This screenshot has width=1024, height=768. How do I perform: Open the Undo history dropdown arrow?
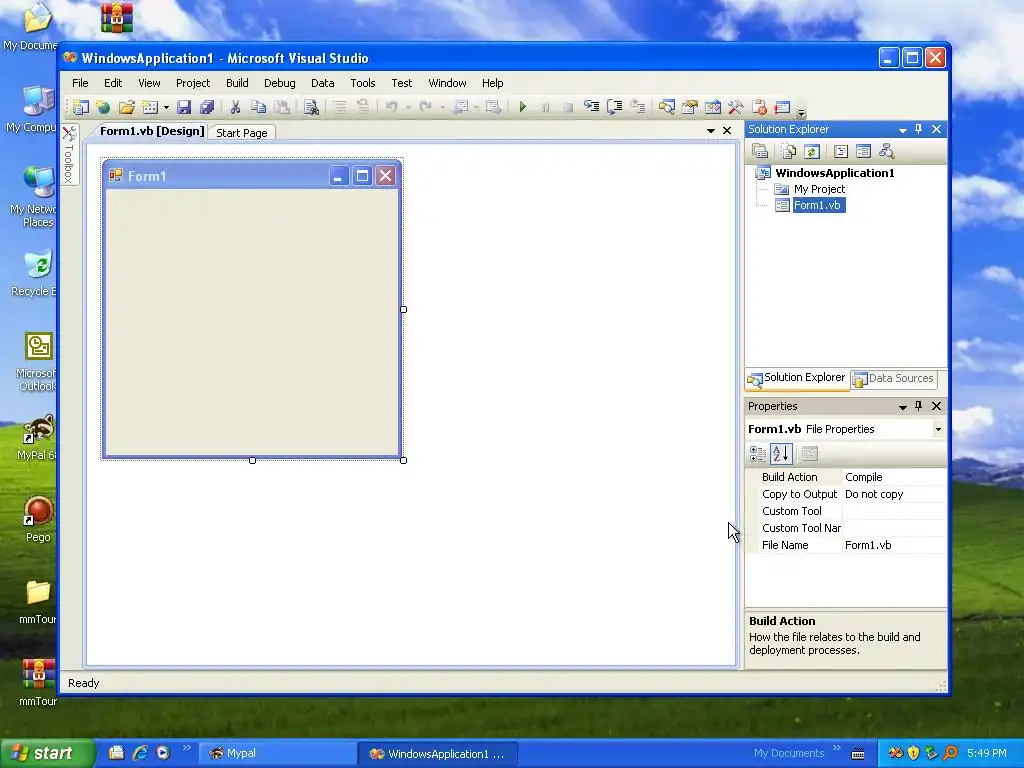point(408,107)
